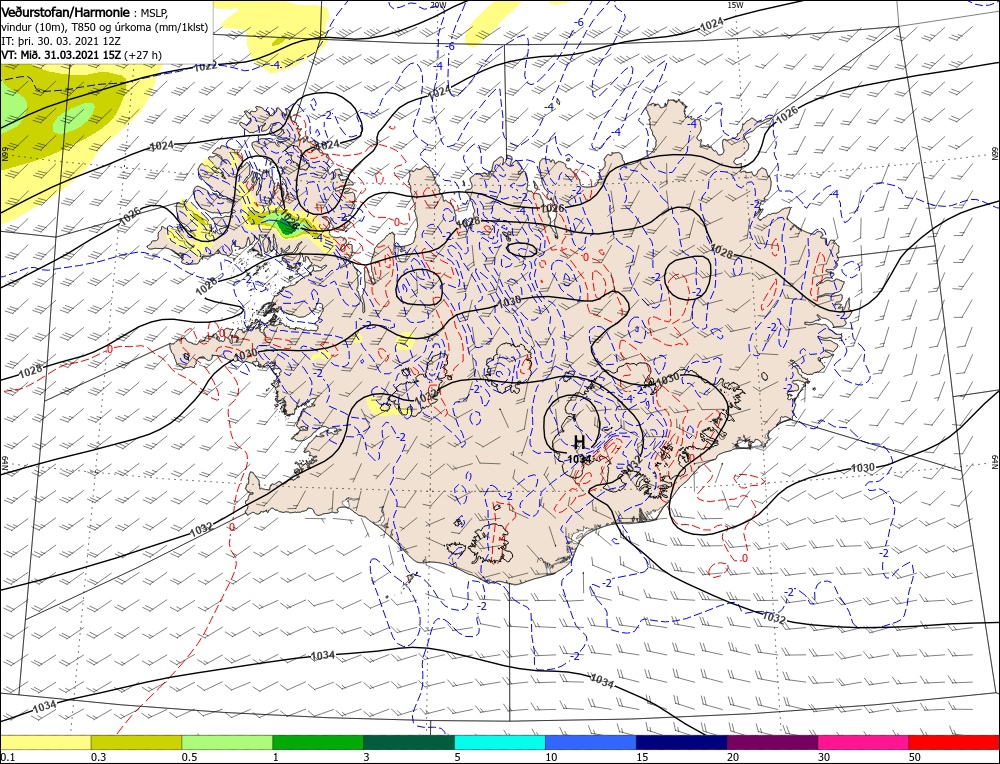Click the 1034 label beneath the H marker
Screen dimensions: 1000x764
click(578, 458)
